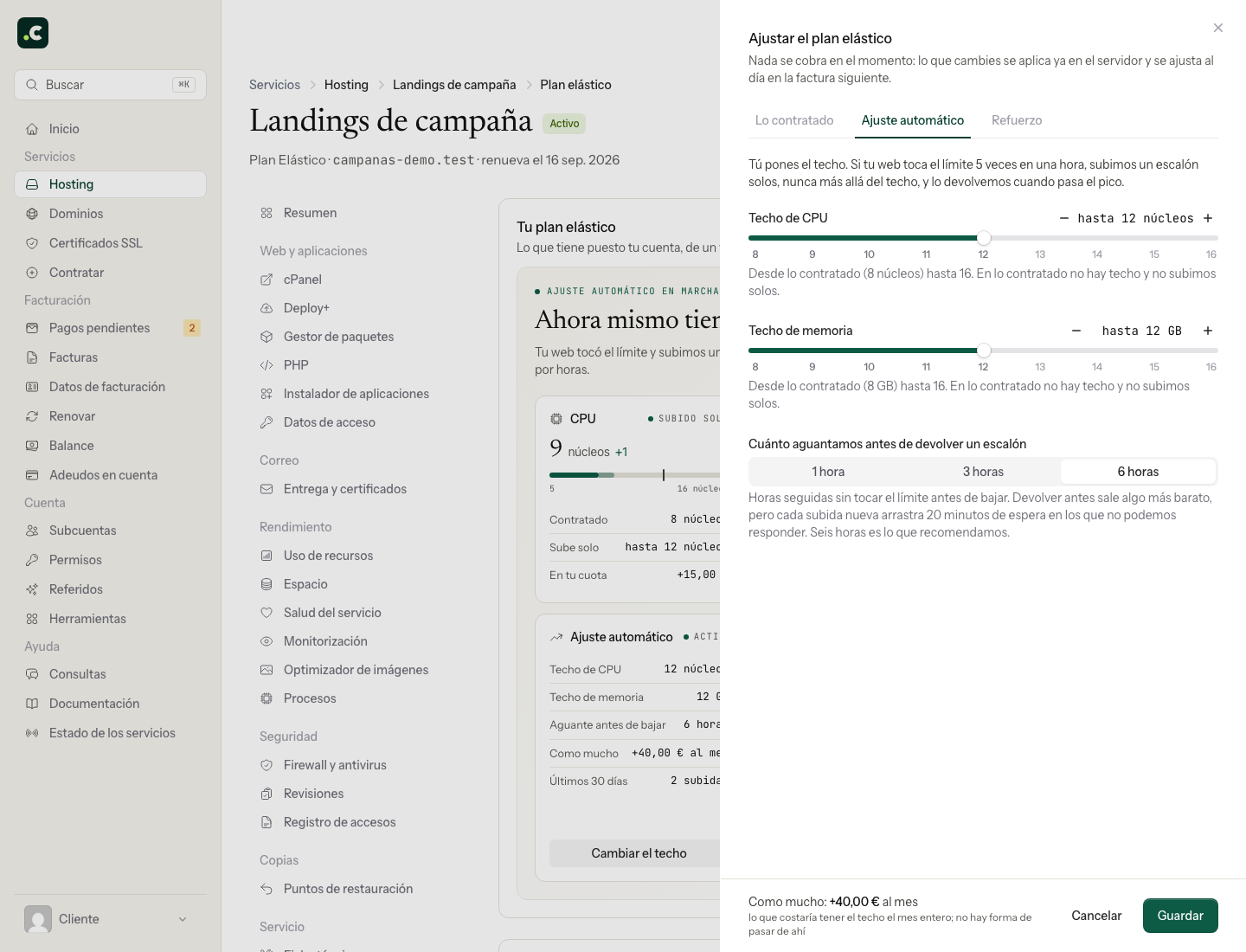
Task: Close the Ajustar el plan elástico panel
Action: coord(1218,28)
